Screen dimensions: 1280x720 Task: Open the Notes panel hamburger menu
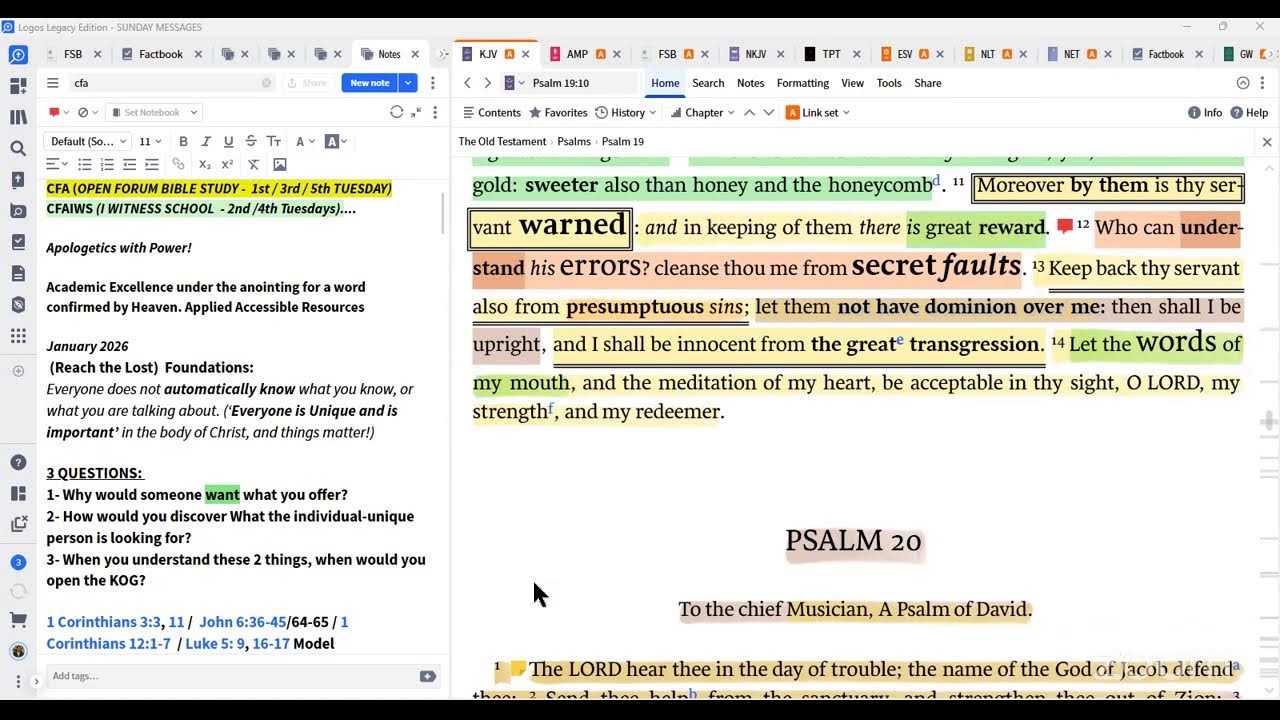[x=53, y=83]
